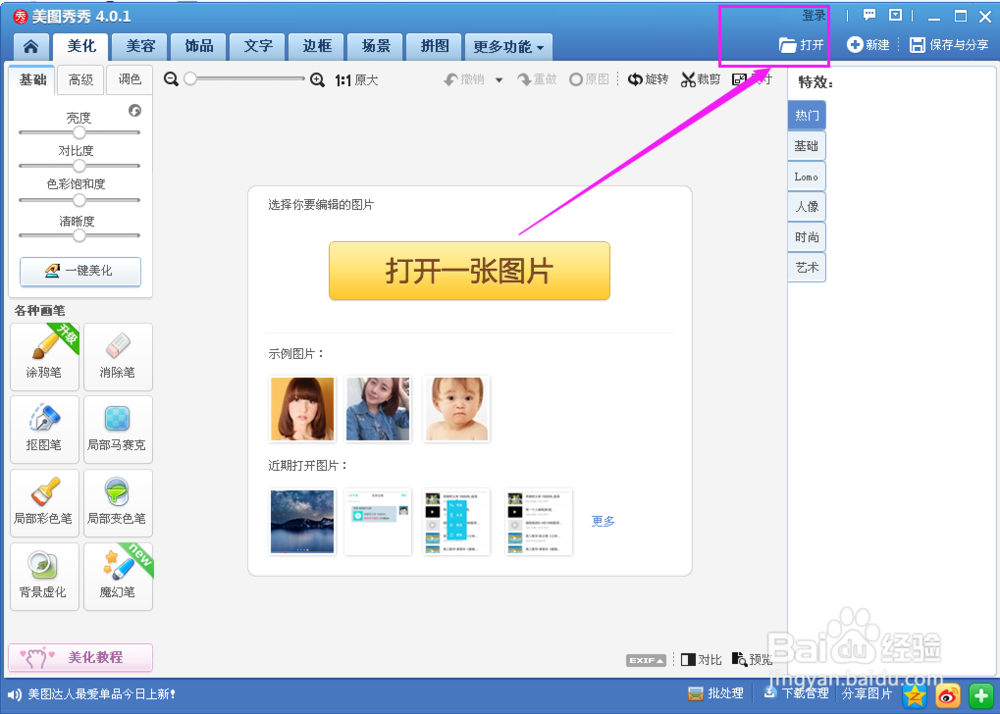Open the 更多功能 dropdown menu
This screenshot has width=1000, height=714.
pyautogui.click(x=508, y=46)
